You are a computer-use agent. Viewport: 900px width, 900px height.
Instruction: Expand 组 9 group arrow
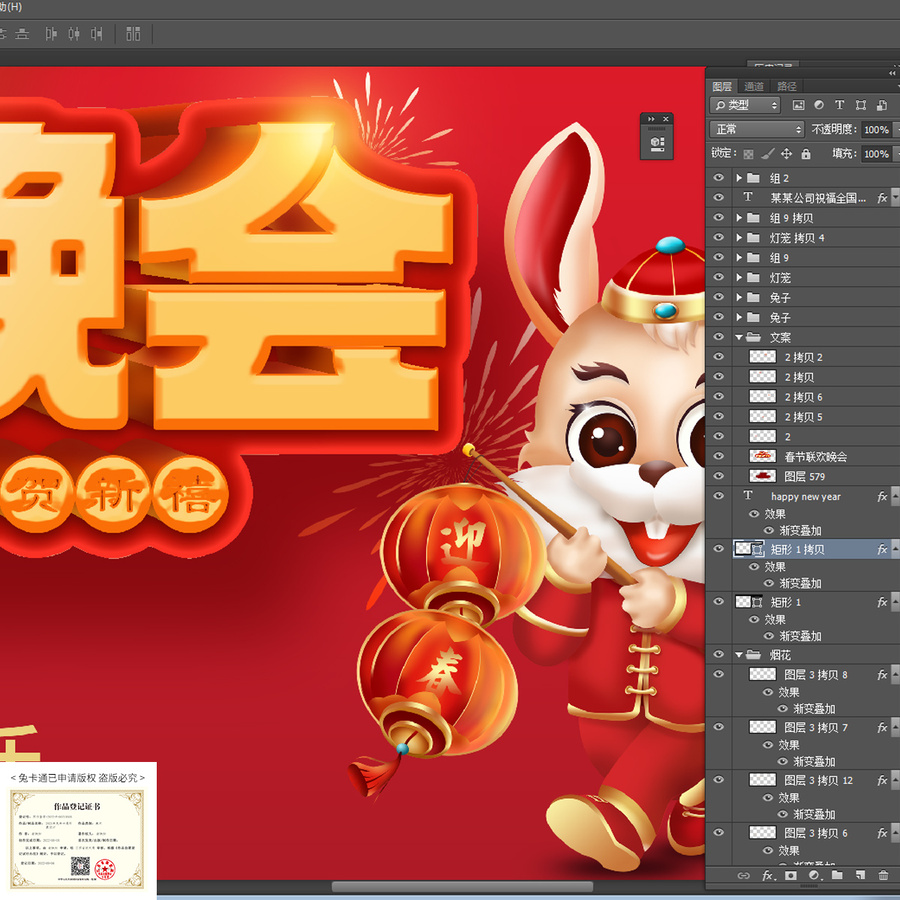coord(739,258)
